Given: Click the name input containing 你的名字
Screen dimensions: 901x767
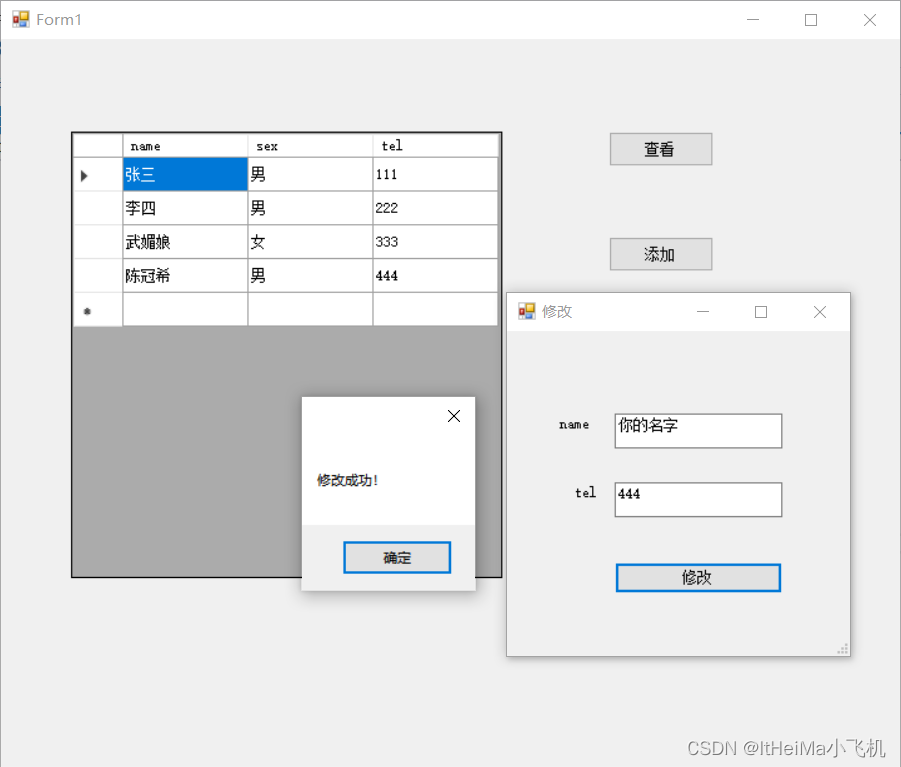Looking at the screenshot, I should click(x=697, y=430).
